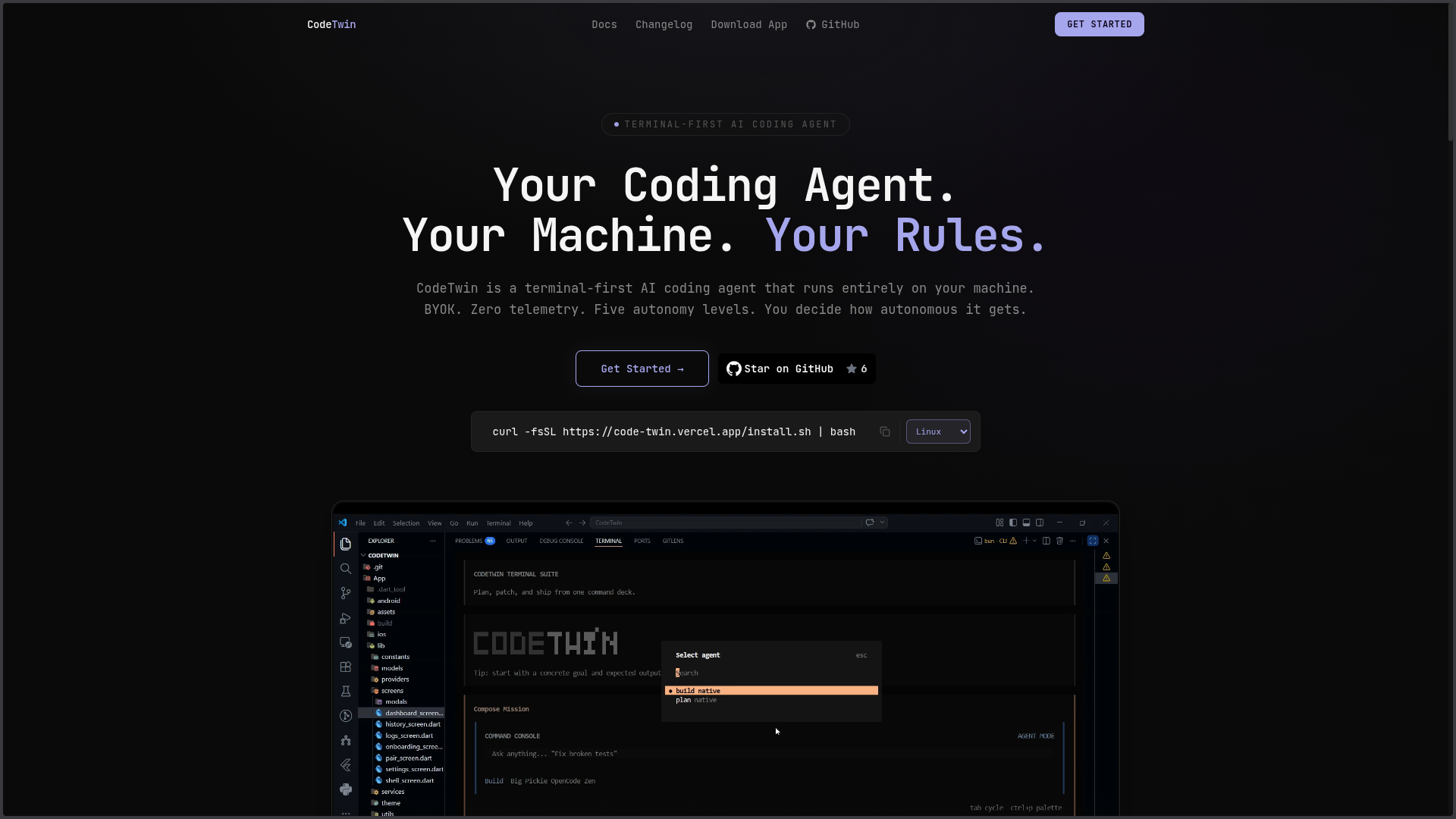The height and width of the screenshot is (819, 1456).
Task: Collapse the screens folder in the tree
Action: pos(392,691)
